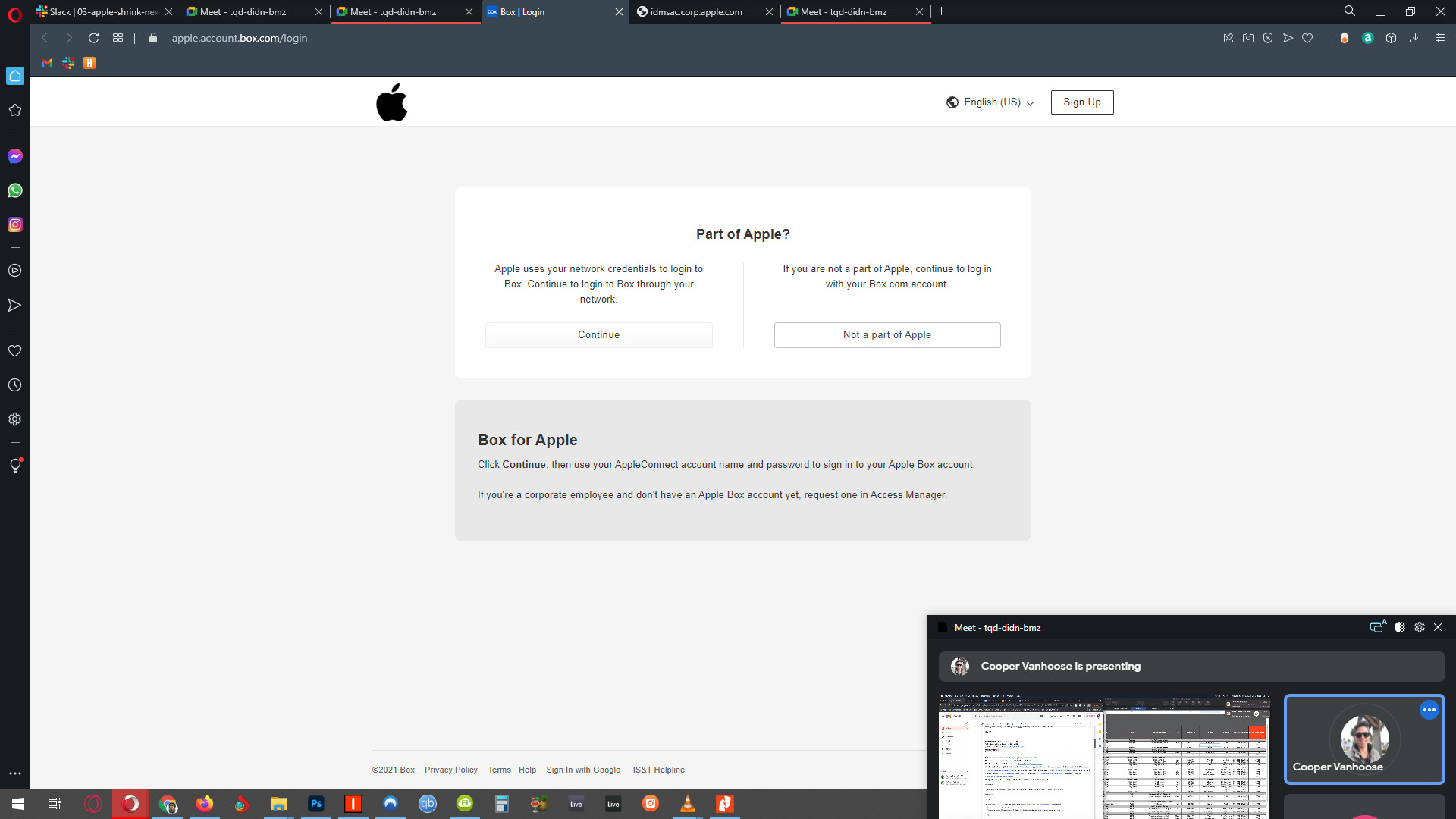Open the Help footer link
The height and width of the screenshot is (819, 1456).
coord(527,770)
